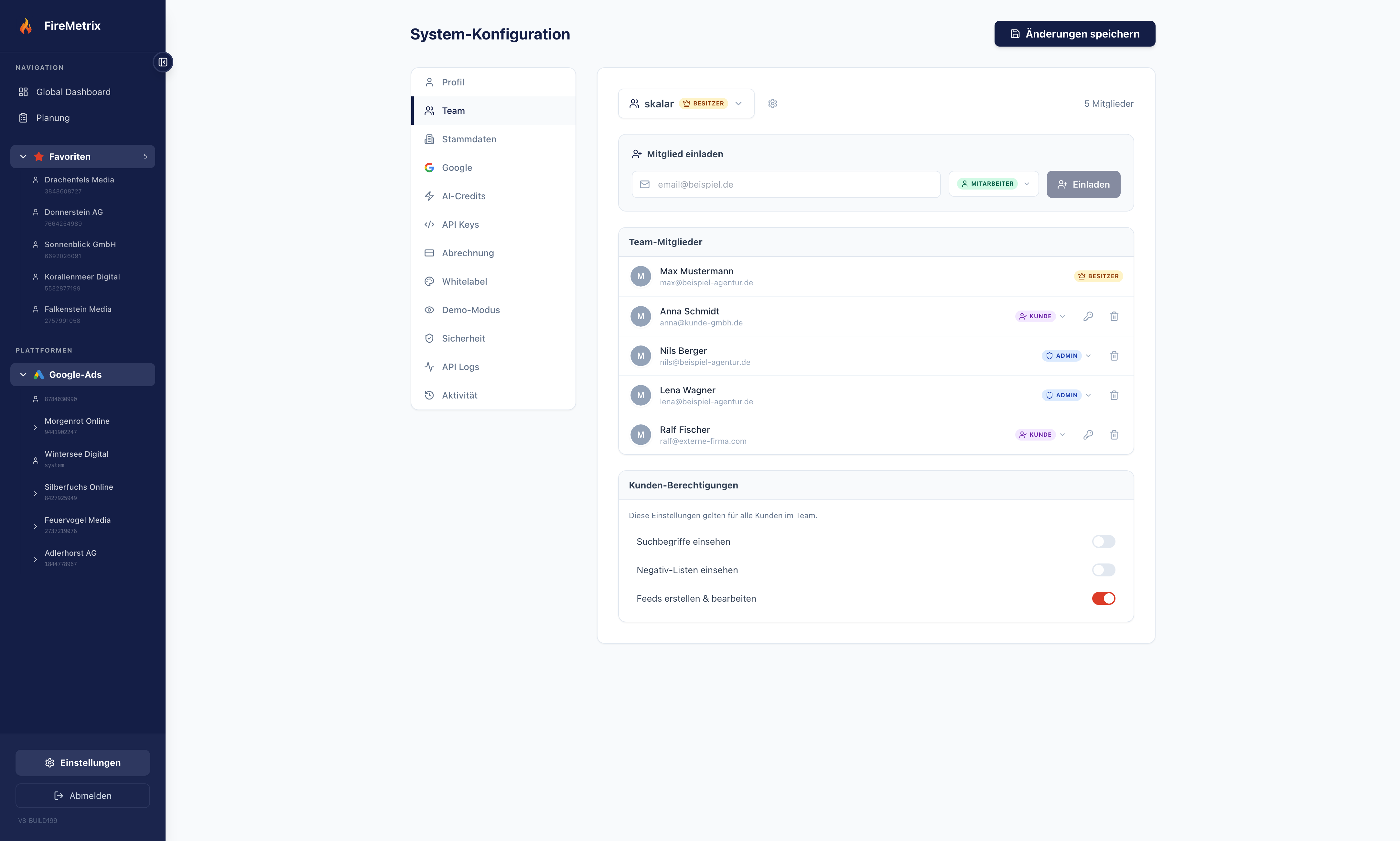Collapse the sidebar with the panel icon
The image size is (1400, 841).
tap(163, 62)
